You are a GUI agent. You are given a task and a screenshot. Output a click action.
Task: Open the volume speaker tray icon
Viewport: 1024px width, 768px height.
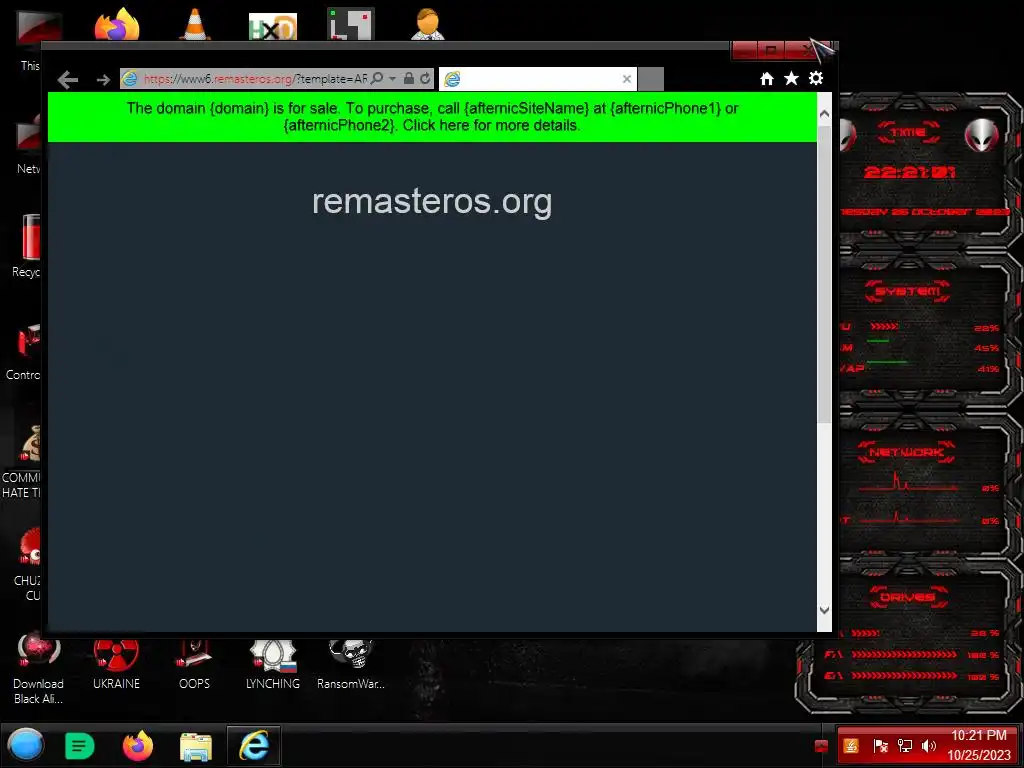[x=928, y=746]
